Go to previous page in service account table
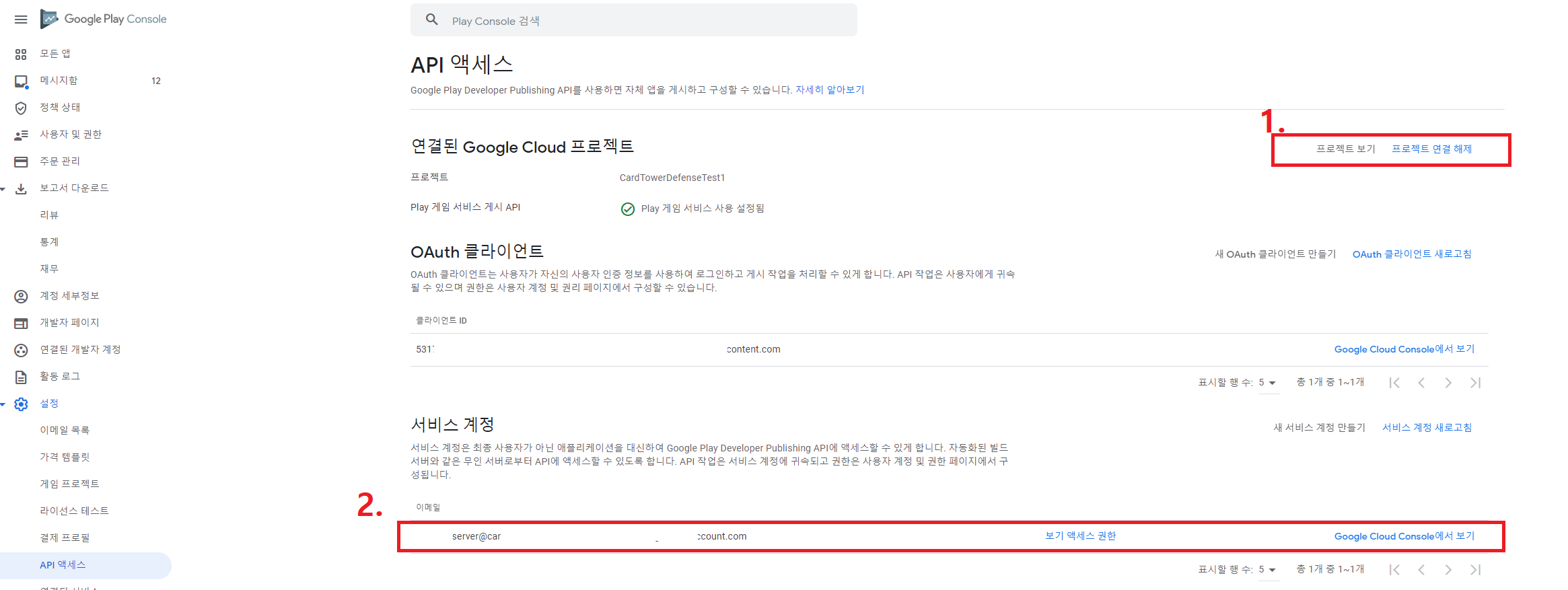The image size is (1568, 590). click(x=1421, y=570)
